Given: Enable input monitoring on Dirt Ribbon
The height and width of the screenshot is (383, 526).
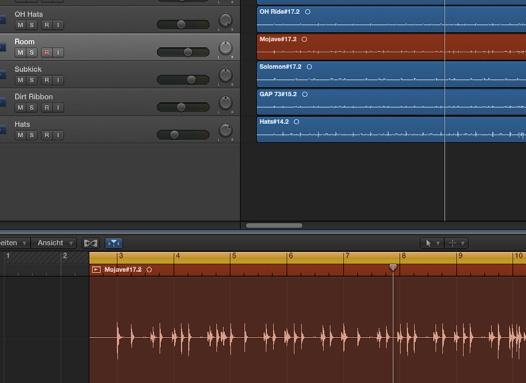Looking at the screenshot, I should point(58,108).
